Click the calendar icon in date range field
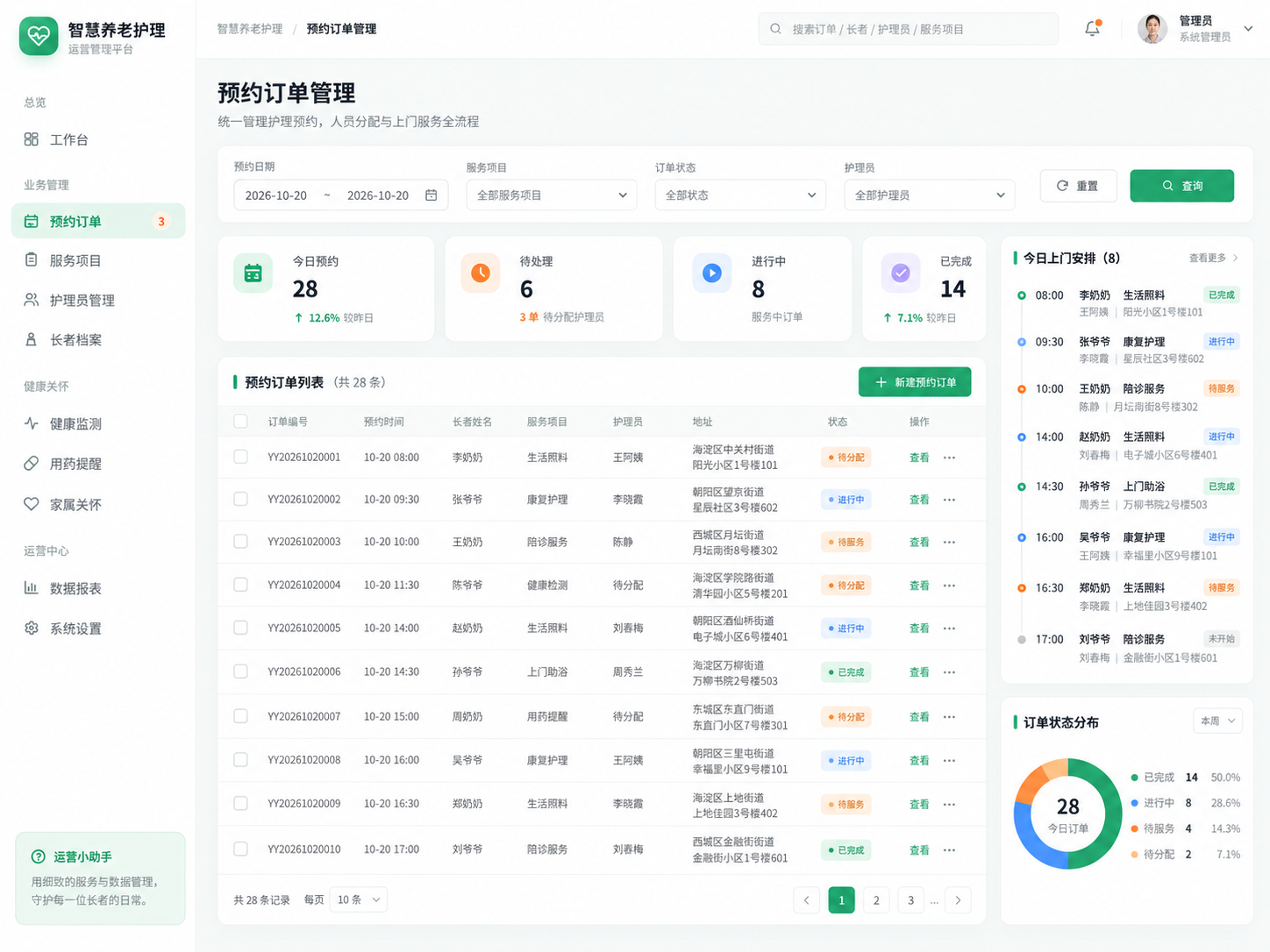The image size is (1270, 952). [x=431, y=195]
